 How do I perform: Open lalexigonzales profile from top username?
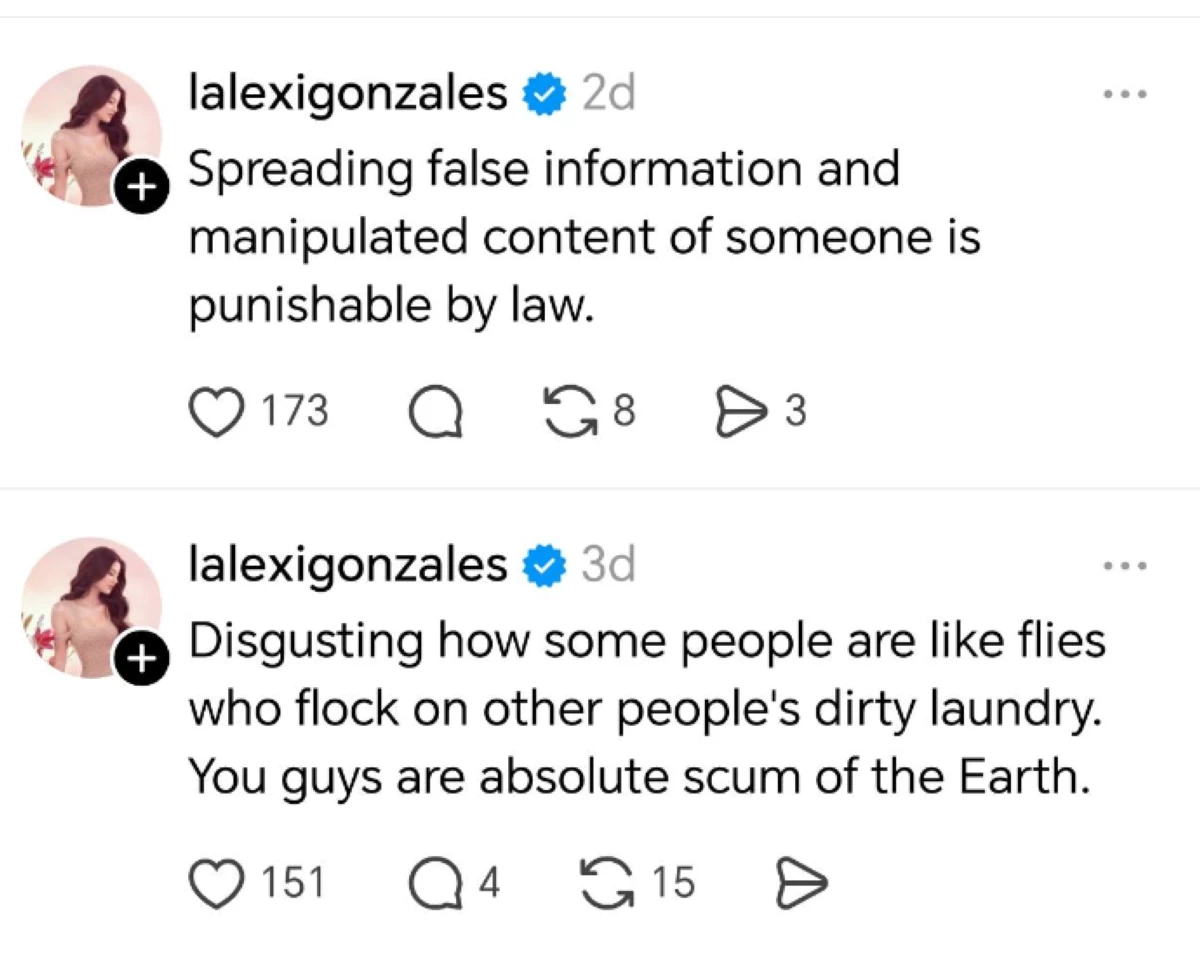345,92
